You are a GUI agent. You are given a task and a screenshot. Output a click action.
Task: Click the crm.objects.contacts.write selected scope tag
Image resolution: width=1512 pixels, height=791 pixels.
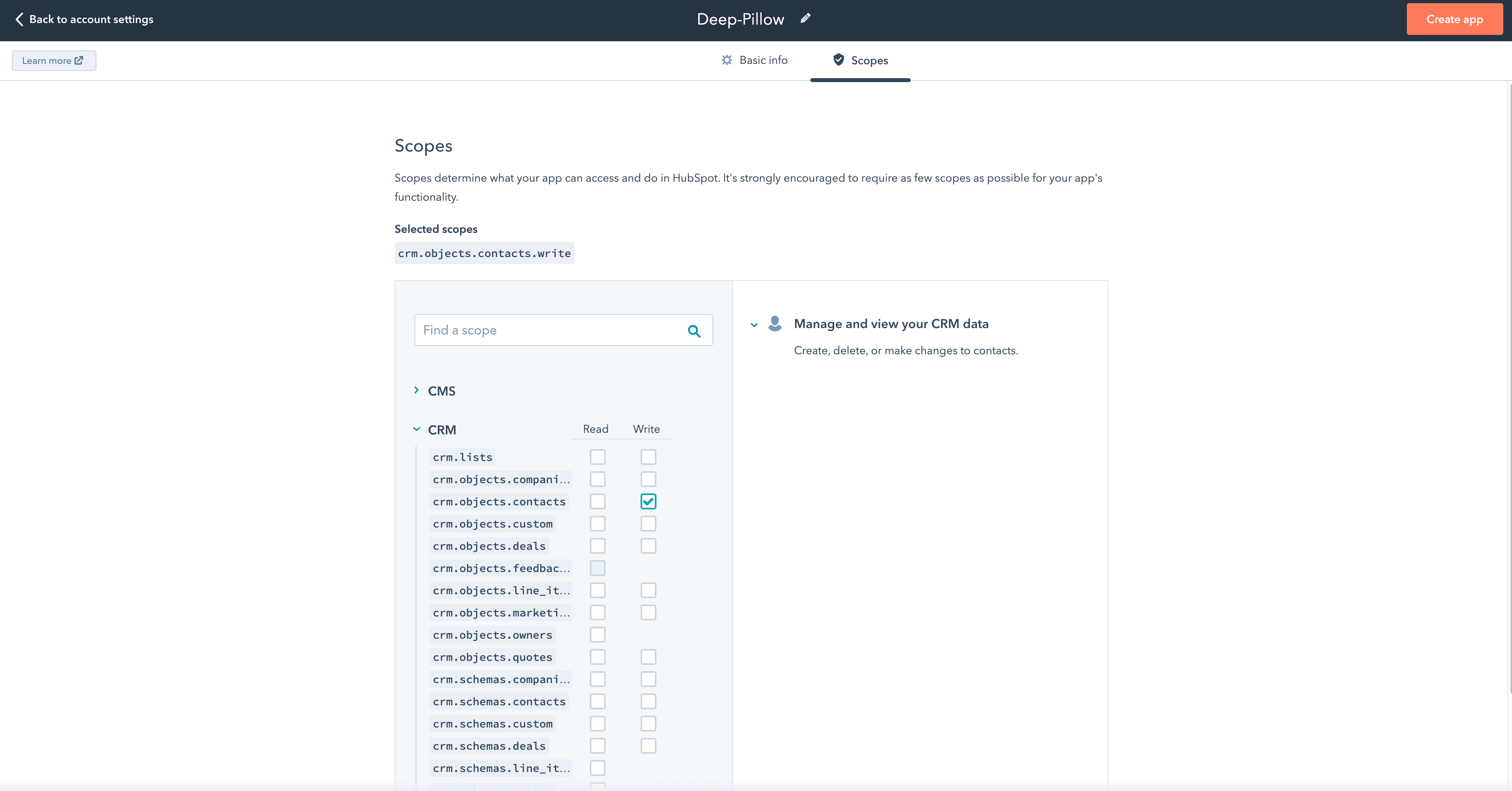[x=484, y=253]
